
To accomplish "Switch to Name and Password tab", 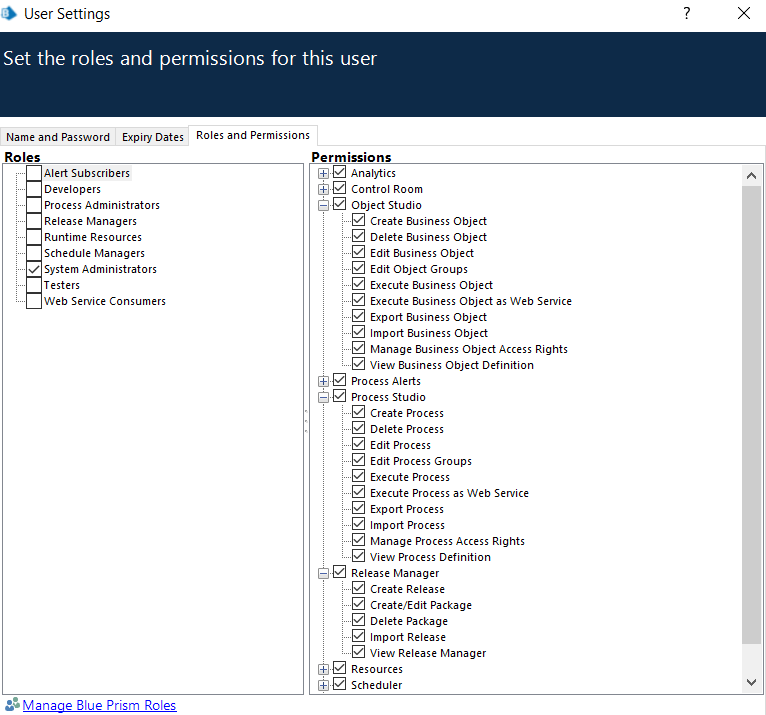I will (x=58, y=137).
